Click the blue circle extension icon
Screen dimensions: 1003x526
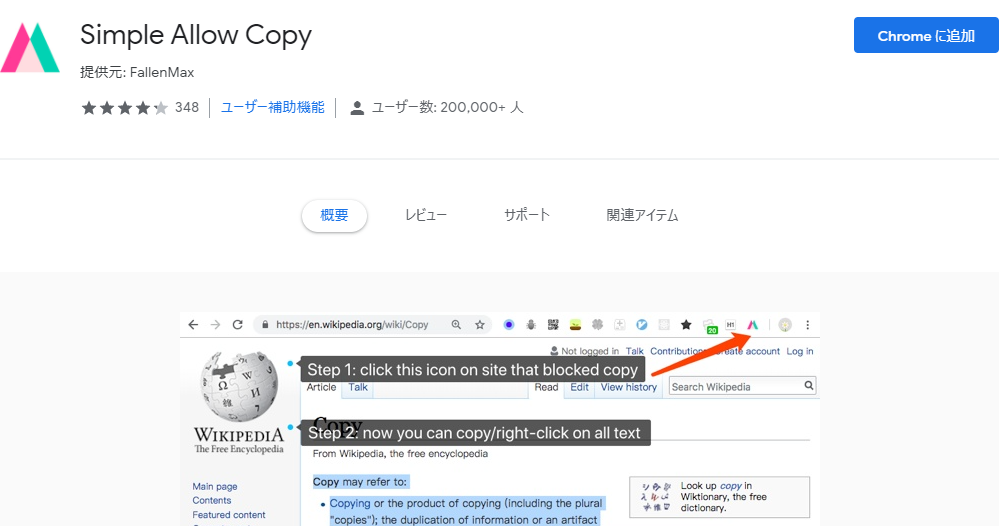tap(509, 324)
